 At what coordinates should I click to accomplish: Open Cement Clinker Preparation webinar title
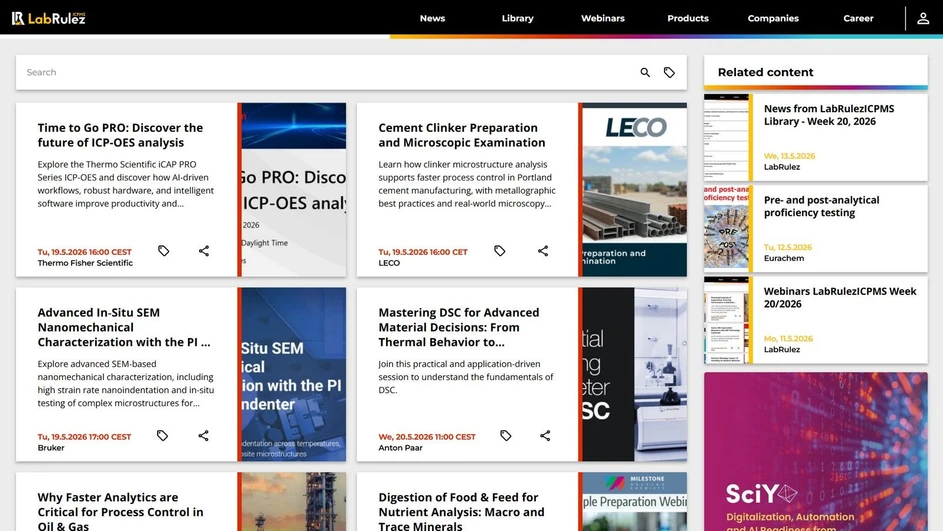[x=462, y=135]
